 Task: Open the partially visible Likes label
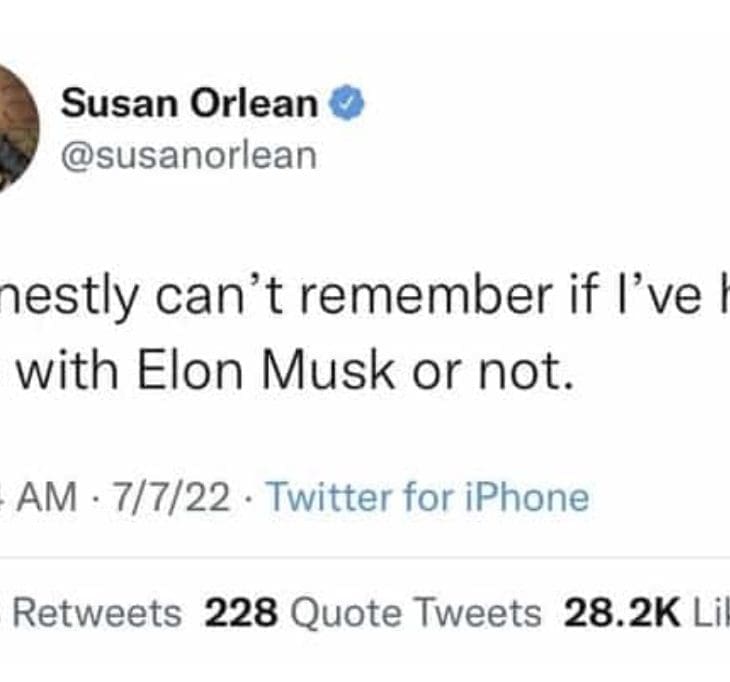[x=711, y=613]
